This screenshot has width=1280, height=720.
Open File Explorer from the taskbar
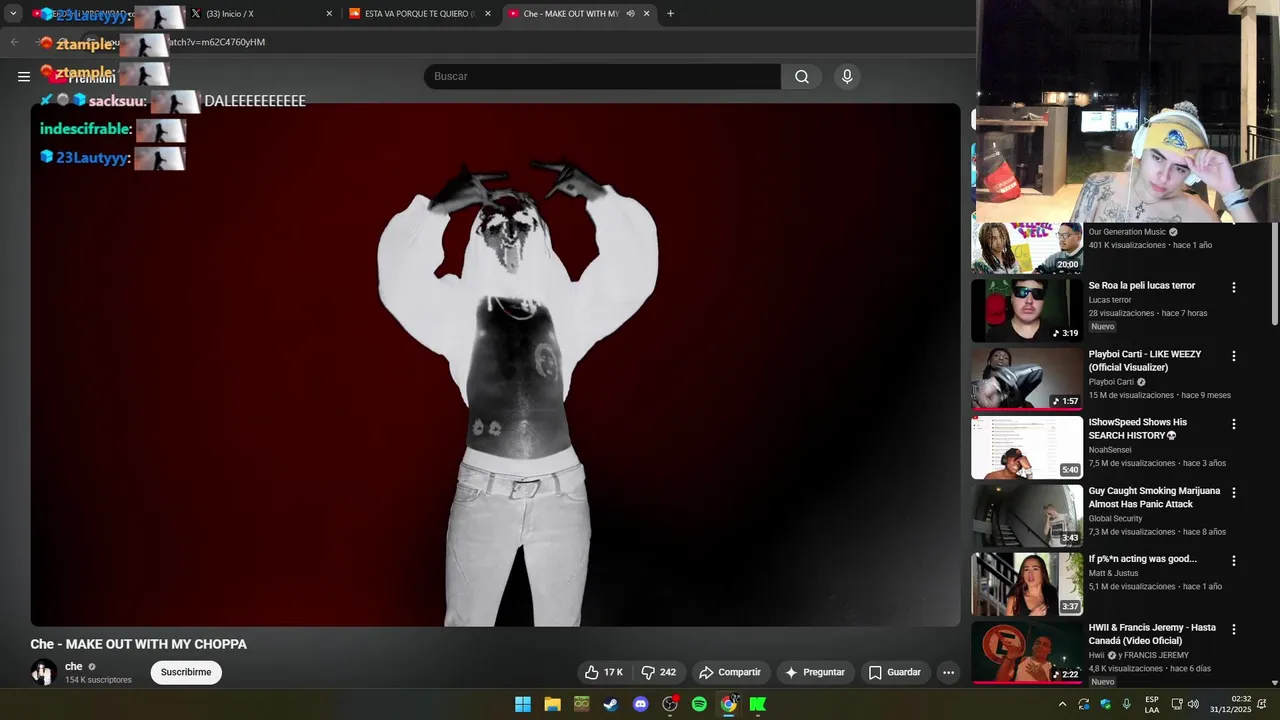pyautogui.click(x=552, y=704)
